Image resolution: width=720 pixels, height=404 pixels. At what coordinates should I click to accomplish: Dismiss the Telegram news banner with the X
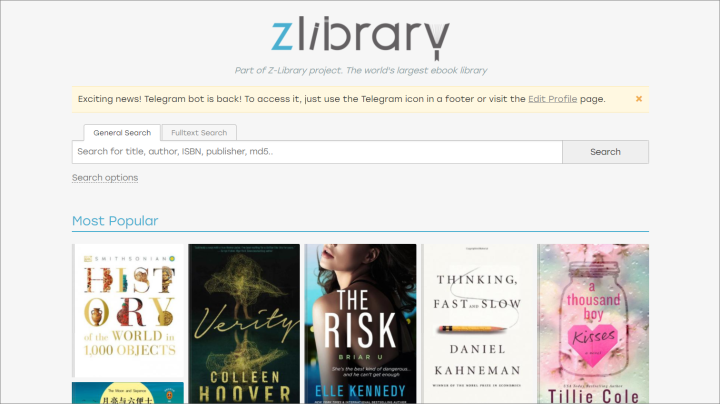coord(639,99)
